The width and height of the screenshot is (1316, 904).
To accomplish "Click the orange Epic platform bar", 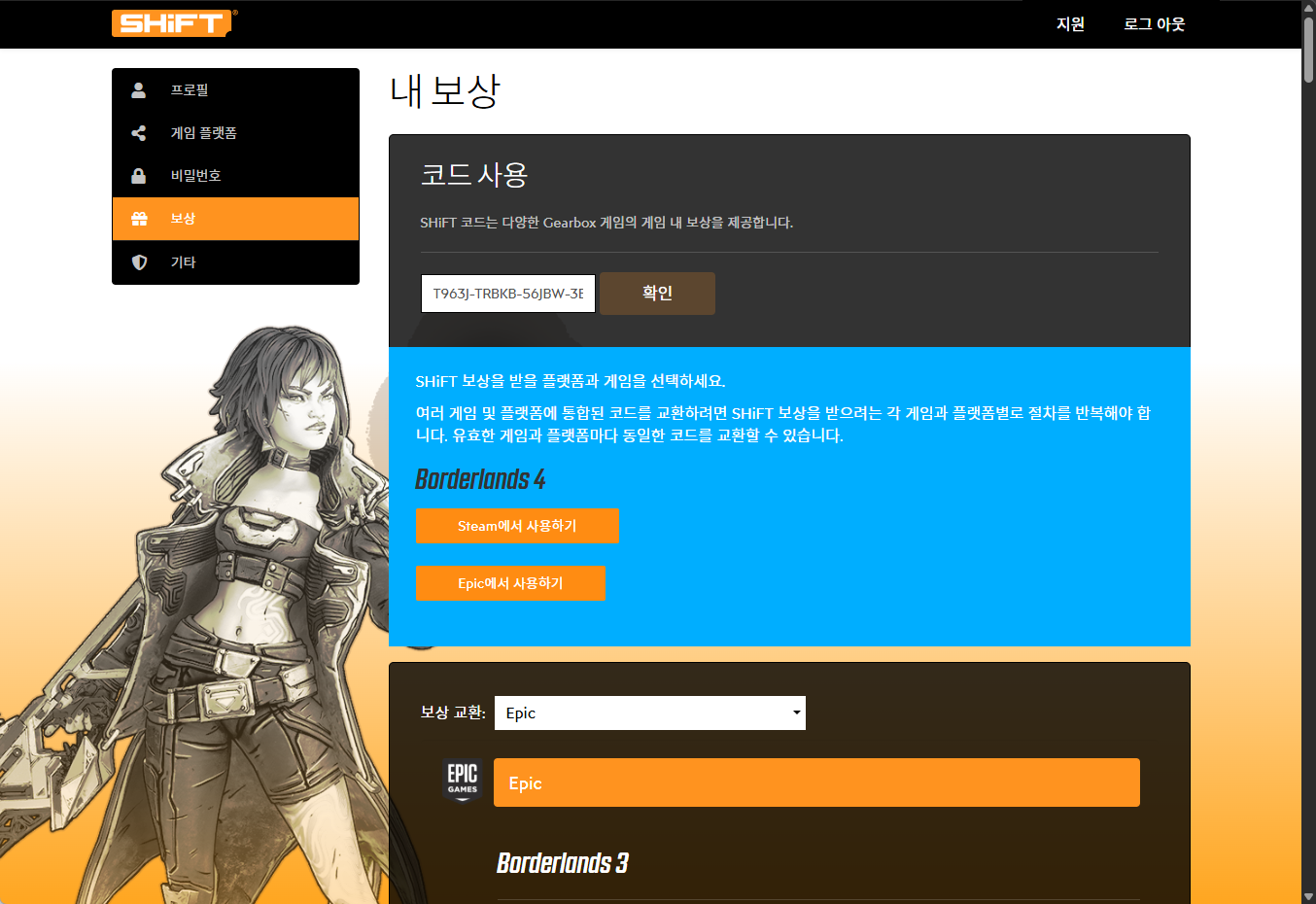I will pyautogui.click(x=816, y=782).
